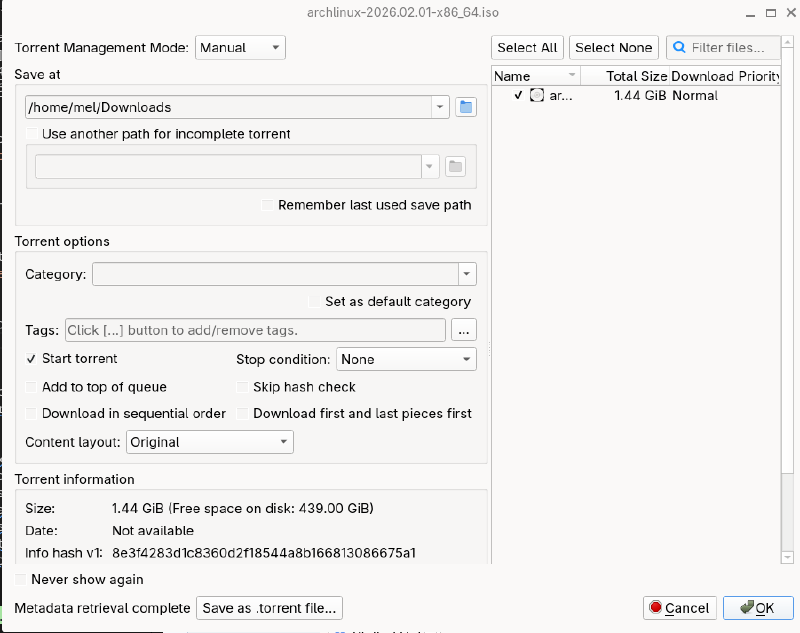Check "Remember last used save path"
Image resolution: width=800 pixels, height=633 pixels.
click(266, 205)
